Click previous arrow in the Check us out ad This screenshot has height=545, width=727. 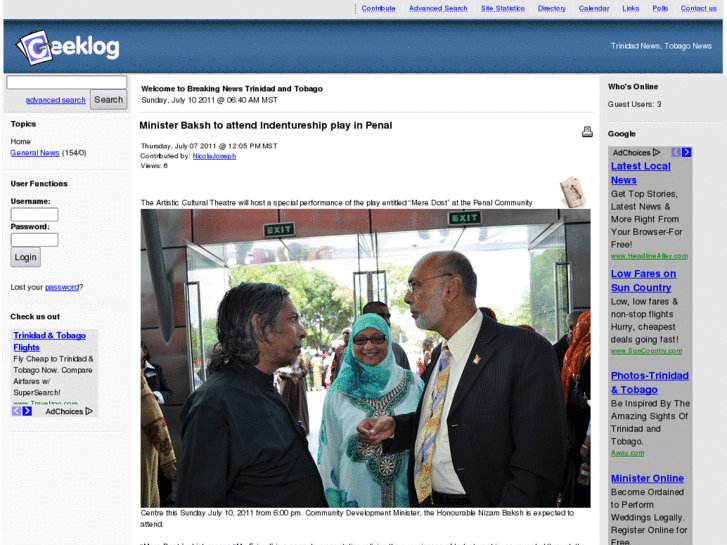click(x=16, y=411)
